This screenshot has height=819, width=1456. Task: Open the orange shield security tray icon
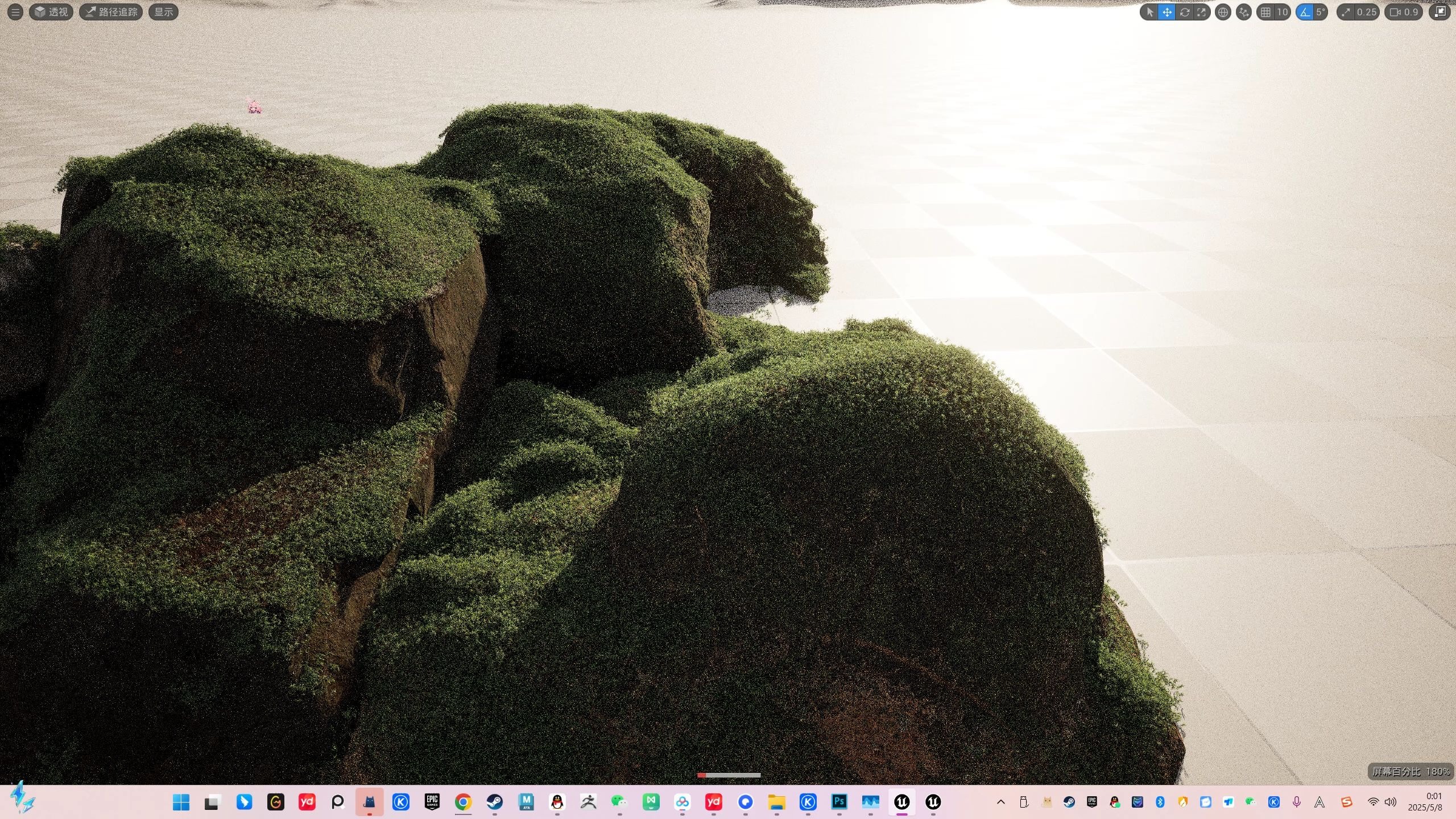click(x=1183, y=802)
